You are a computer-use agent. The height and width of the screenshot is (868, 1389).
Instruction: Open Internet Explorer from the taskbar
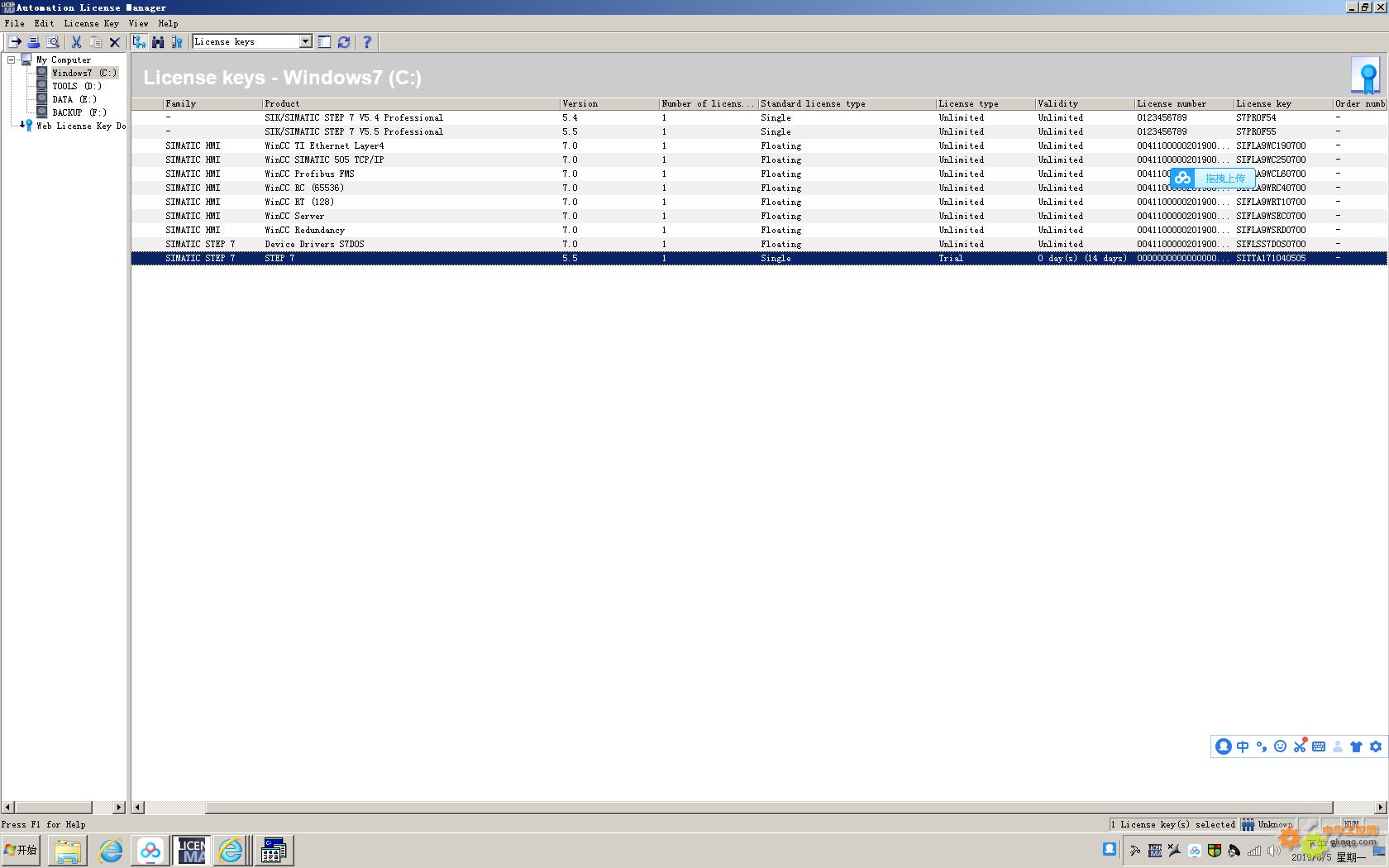[110, 851]
